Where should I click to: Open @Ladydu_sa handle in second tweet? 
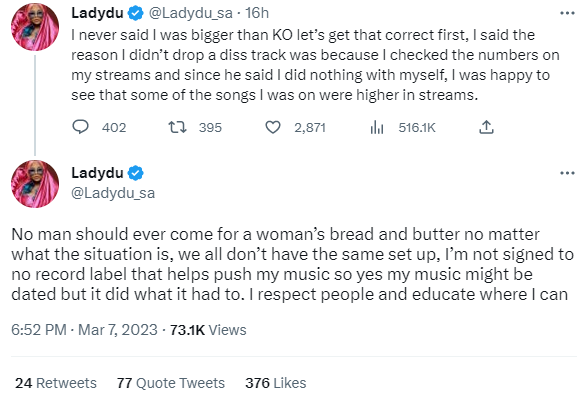click(x=113, y=193)
